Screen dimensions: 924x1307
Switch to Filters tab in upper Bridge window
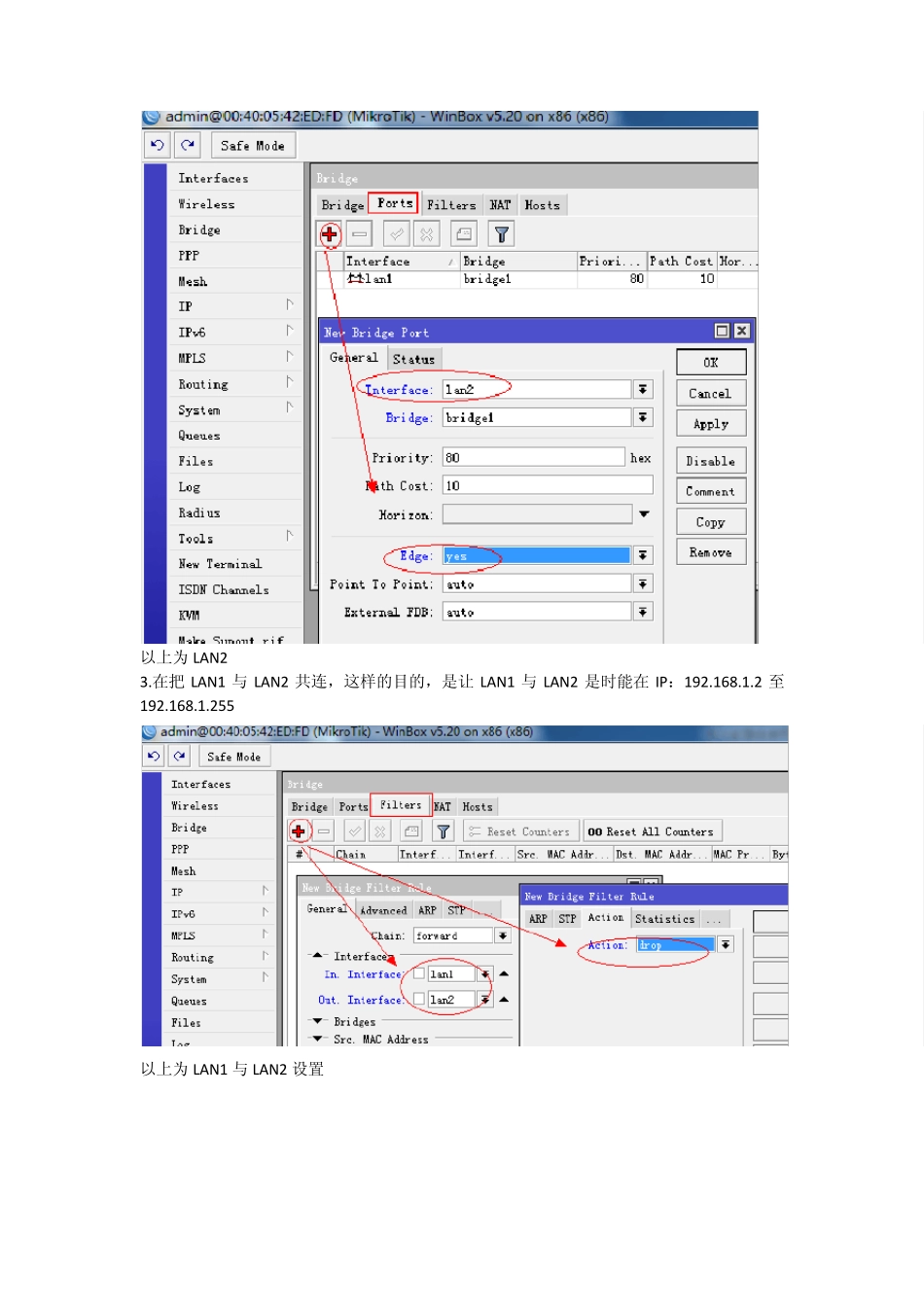pos(451,205)
